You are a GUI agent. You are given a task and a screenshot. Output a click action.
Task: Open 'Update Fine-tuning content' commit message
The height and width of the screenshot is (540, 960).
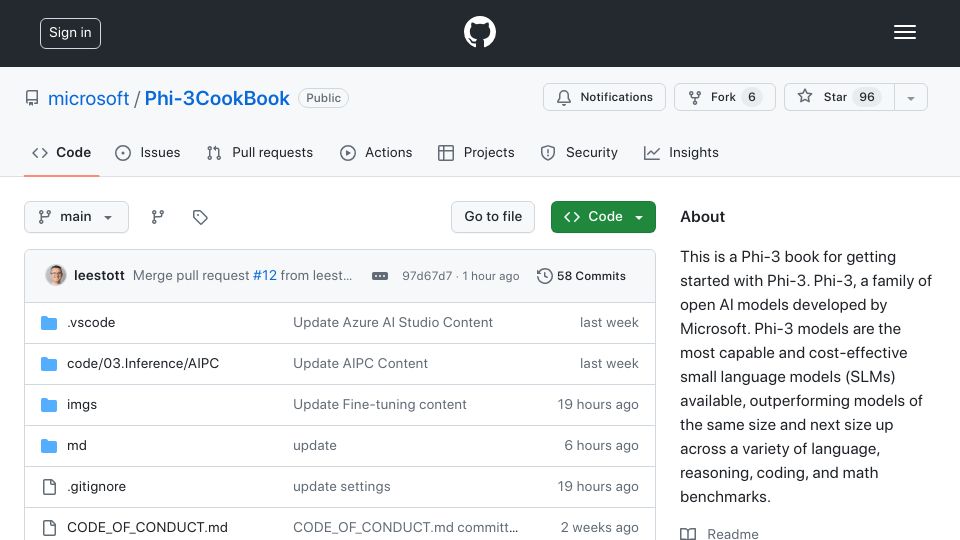(380, 405)
